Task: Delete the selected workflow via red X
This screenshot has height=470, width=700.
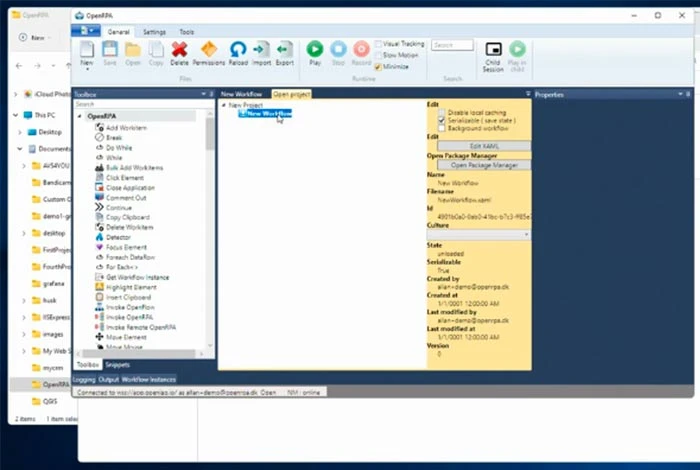Action: (179, 54)
